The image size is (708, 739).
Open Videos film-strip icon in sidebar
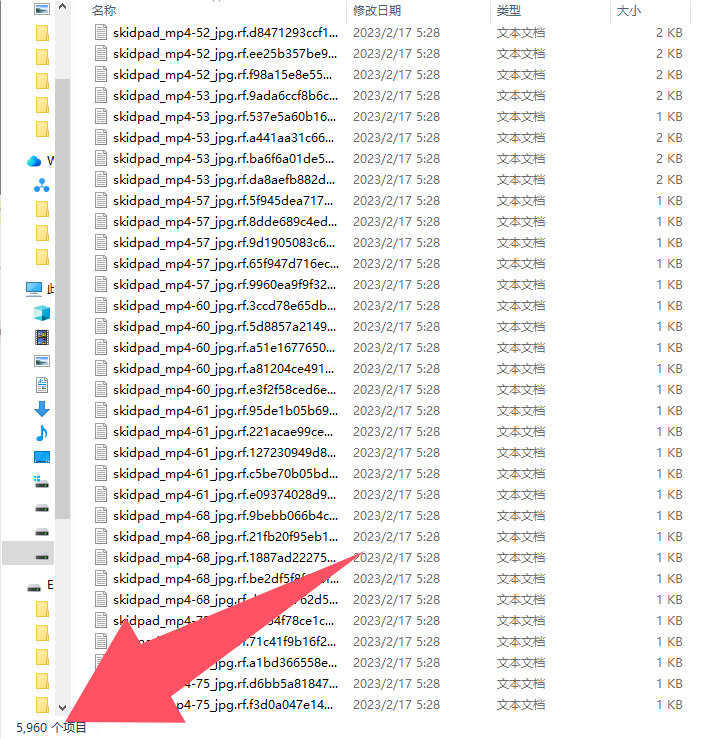pos(42,337)
